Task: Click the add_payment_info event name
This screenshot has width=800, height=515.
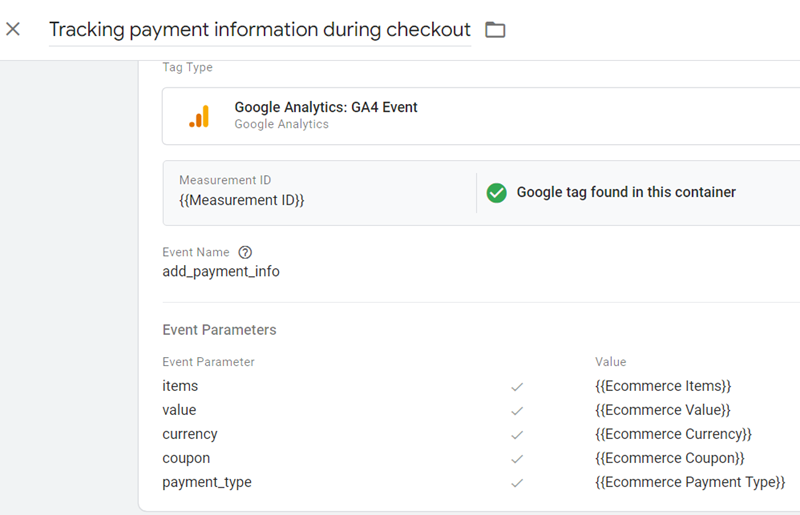Action: [221, 271]
